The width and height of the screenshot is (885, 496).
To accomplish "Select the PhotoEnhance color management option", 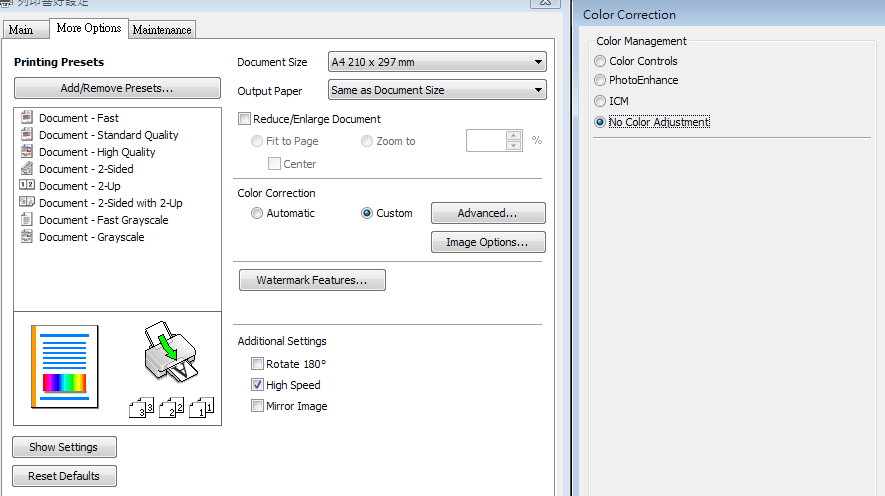I will click(x=600, y=80).
